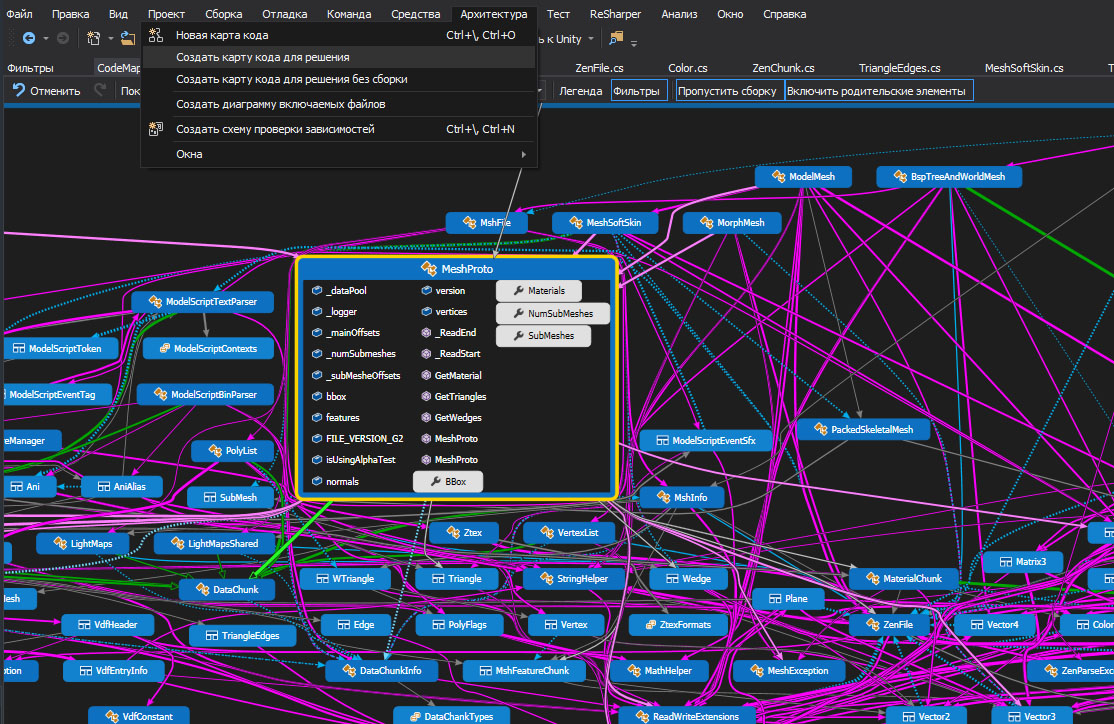Select the BspTreeAndWorldMesh node
The width and height of the screenshot is (1114, 724).
[x=948, y=177]
